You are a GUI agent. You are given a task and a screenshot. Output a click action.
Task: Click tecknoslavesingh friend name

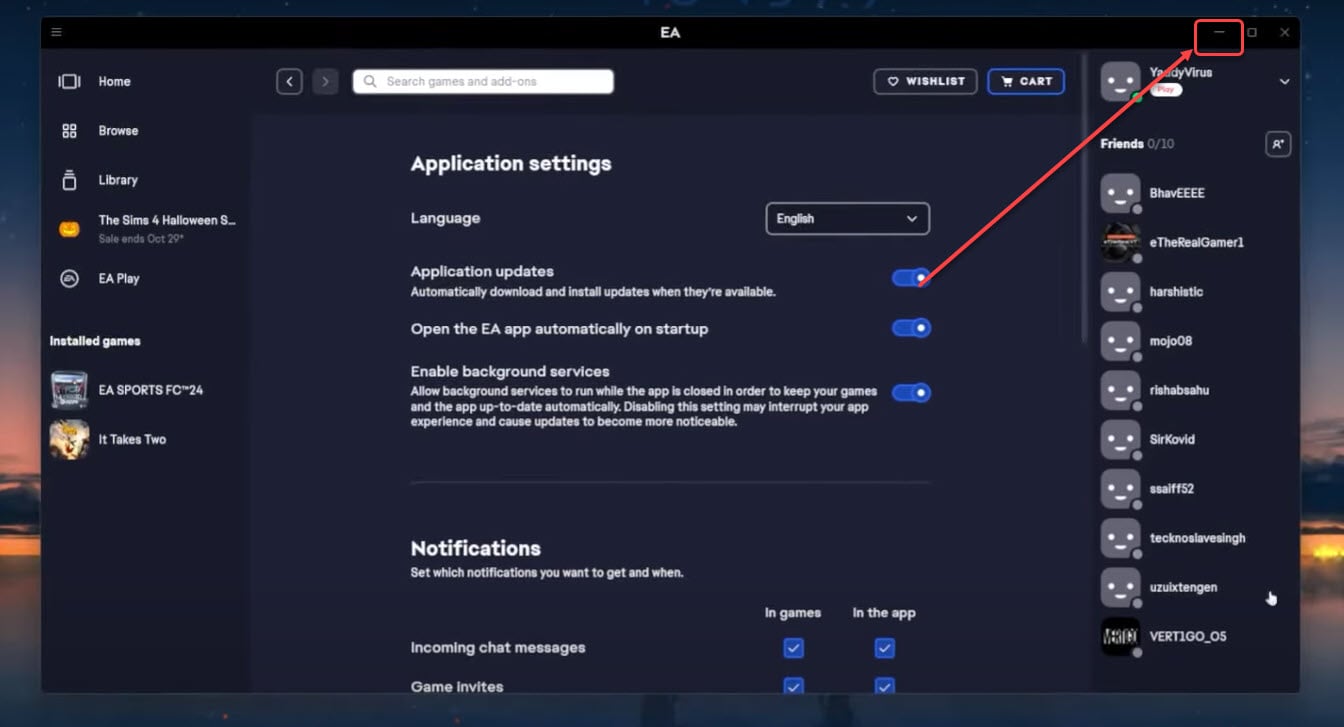pos(1198,539)
